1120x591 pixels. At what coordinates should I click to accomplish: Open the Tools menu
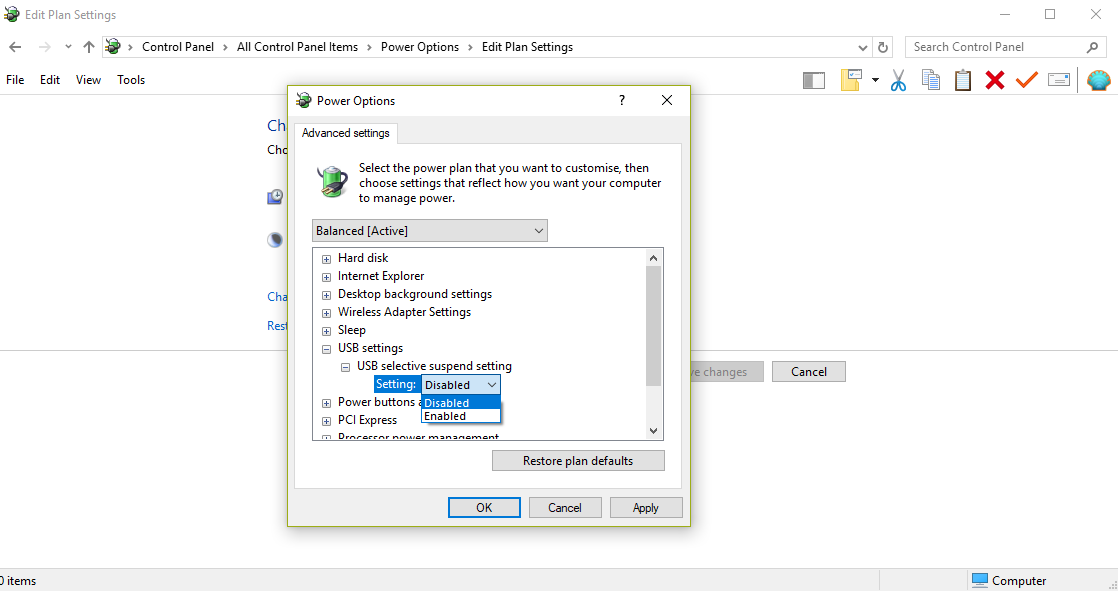click(x=131, y=80)
